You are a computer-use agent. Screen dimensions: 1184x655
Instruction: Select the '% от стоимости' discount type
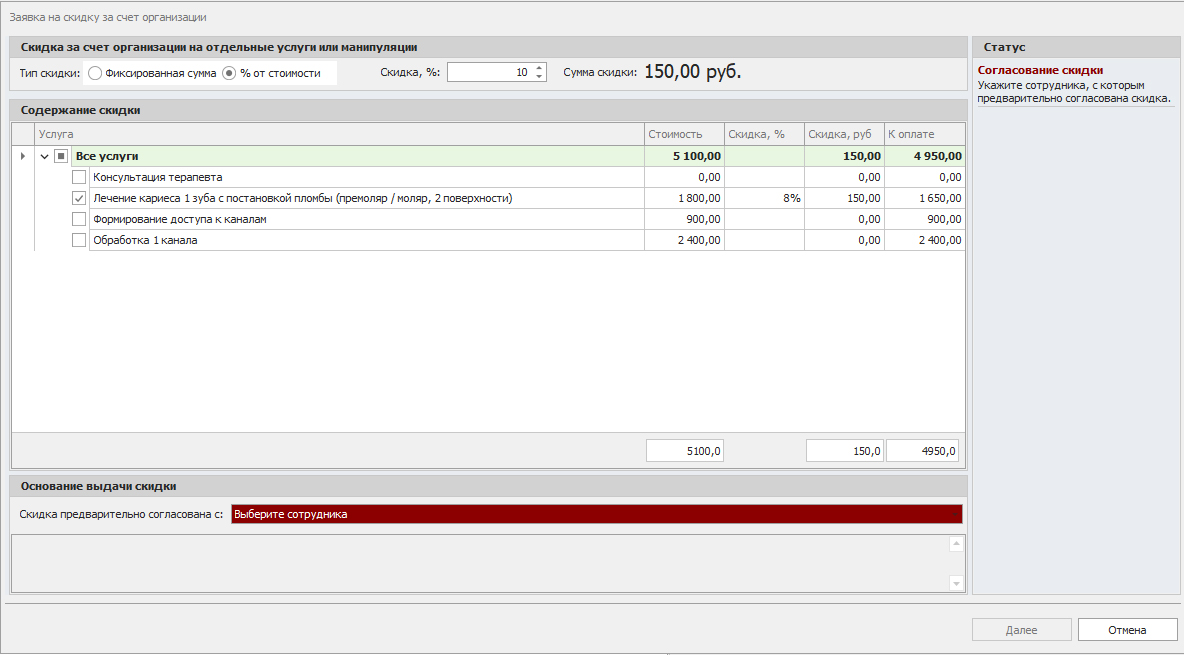[229, 73]
